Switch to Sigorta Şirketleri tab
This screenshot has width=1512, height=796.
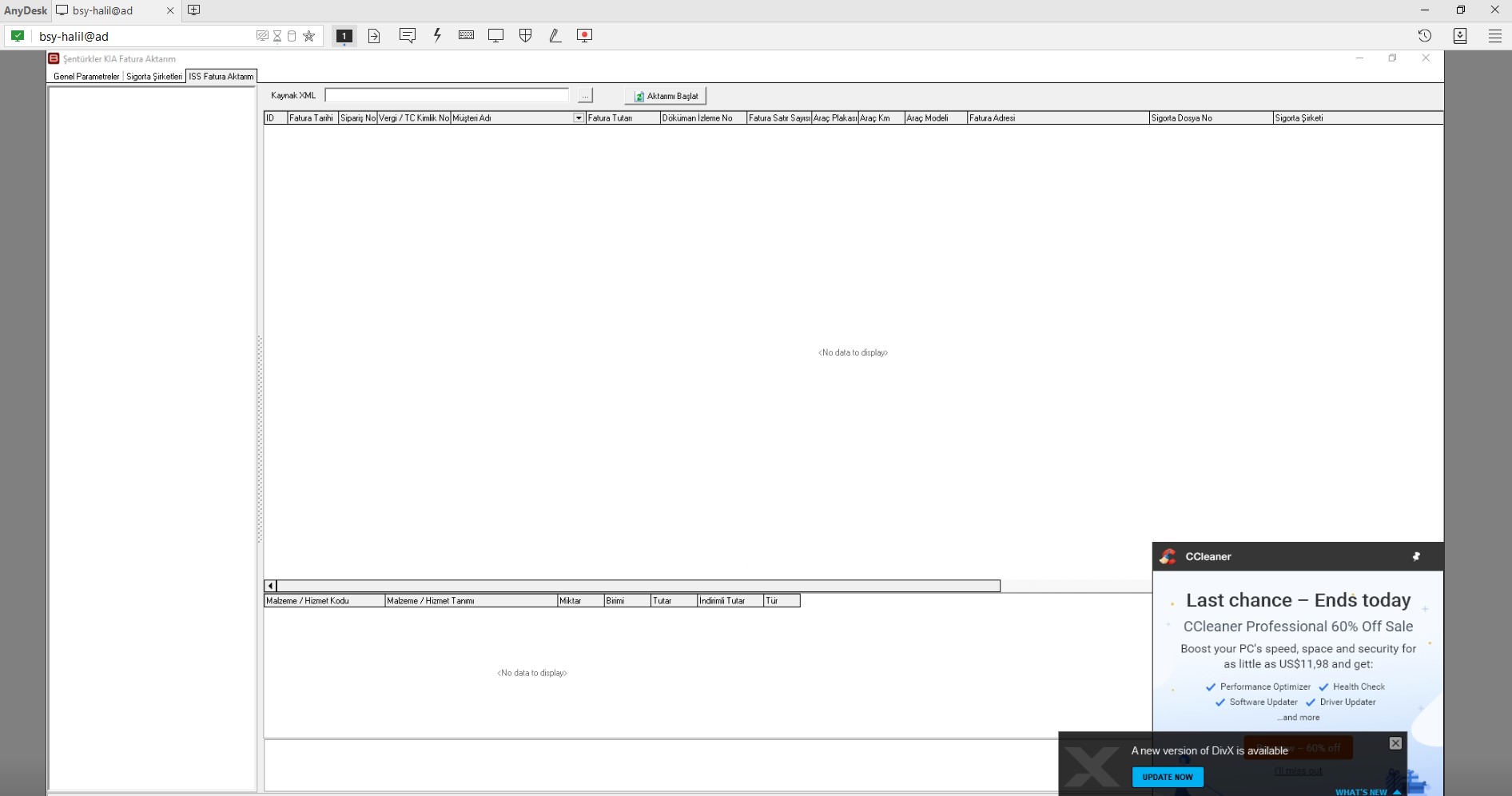pos(154,77)
